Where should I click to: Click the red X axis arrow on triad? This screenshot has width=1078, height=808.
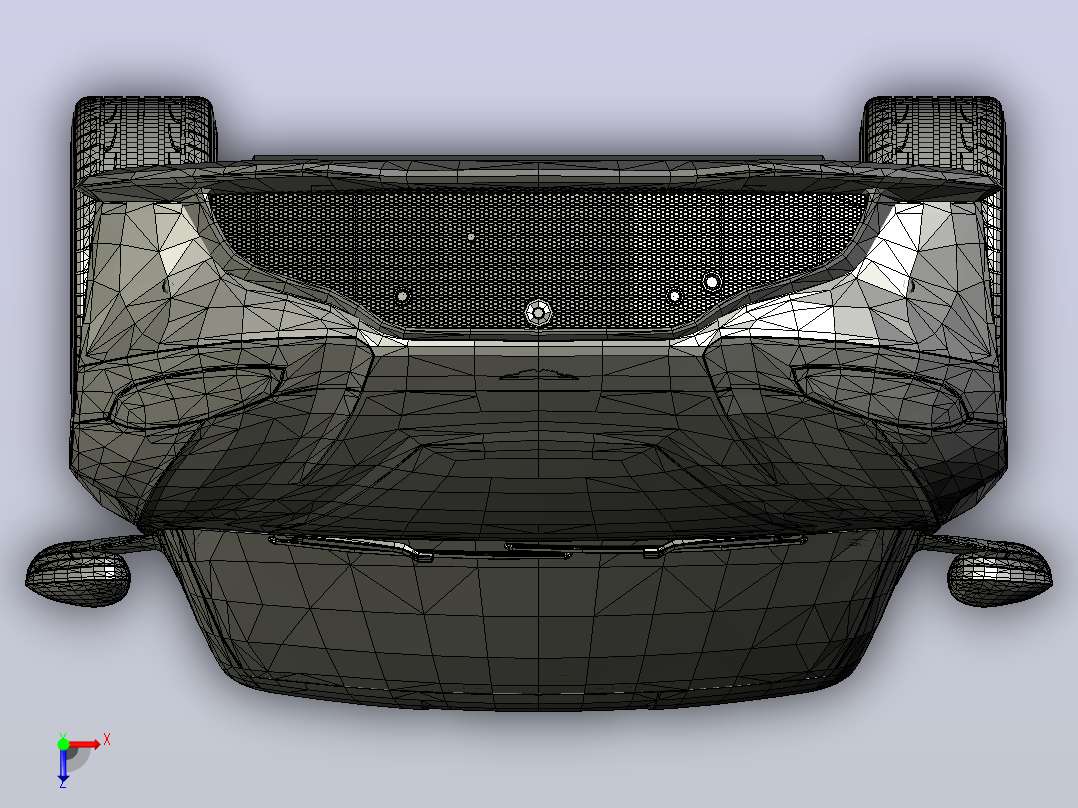click(x=85, y=744)
